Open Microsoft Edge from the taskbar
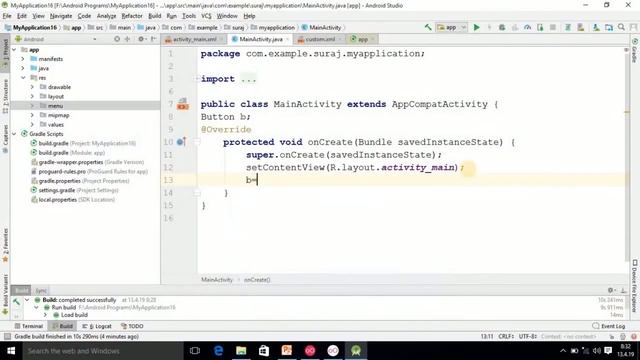This screenshot has height=360, width=640. coord(218,351)
